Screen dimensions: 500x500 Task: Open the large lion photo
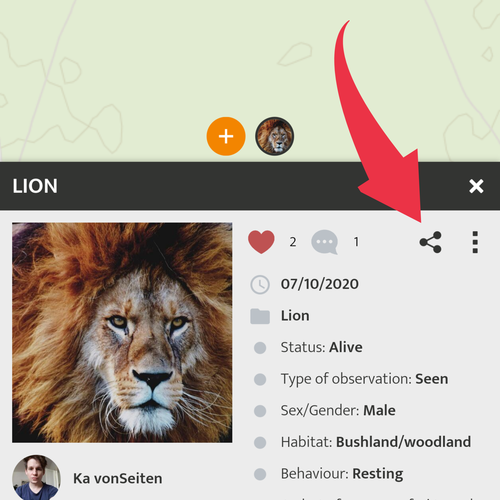[122, 333]
